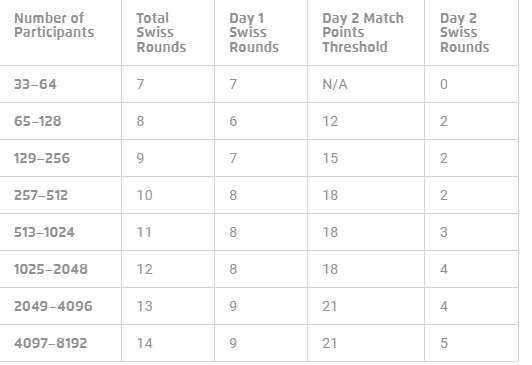
Task: Click the 4097–8192 participants cell
Action: 51,343
